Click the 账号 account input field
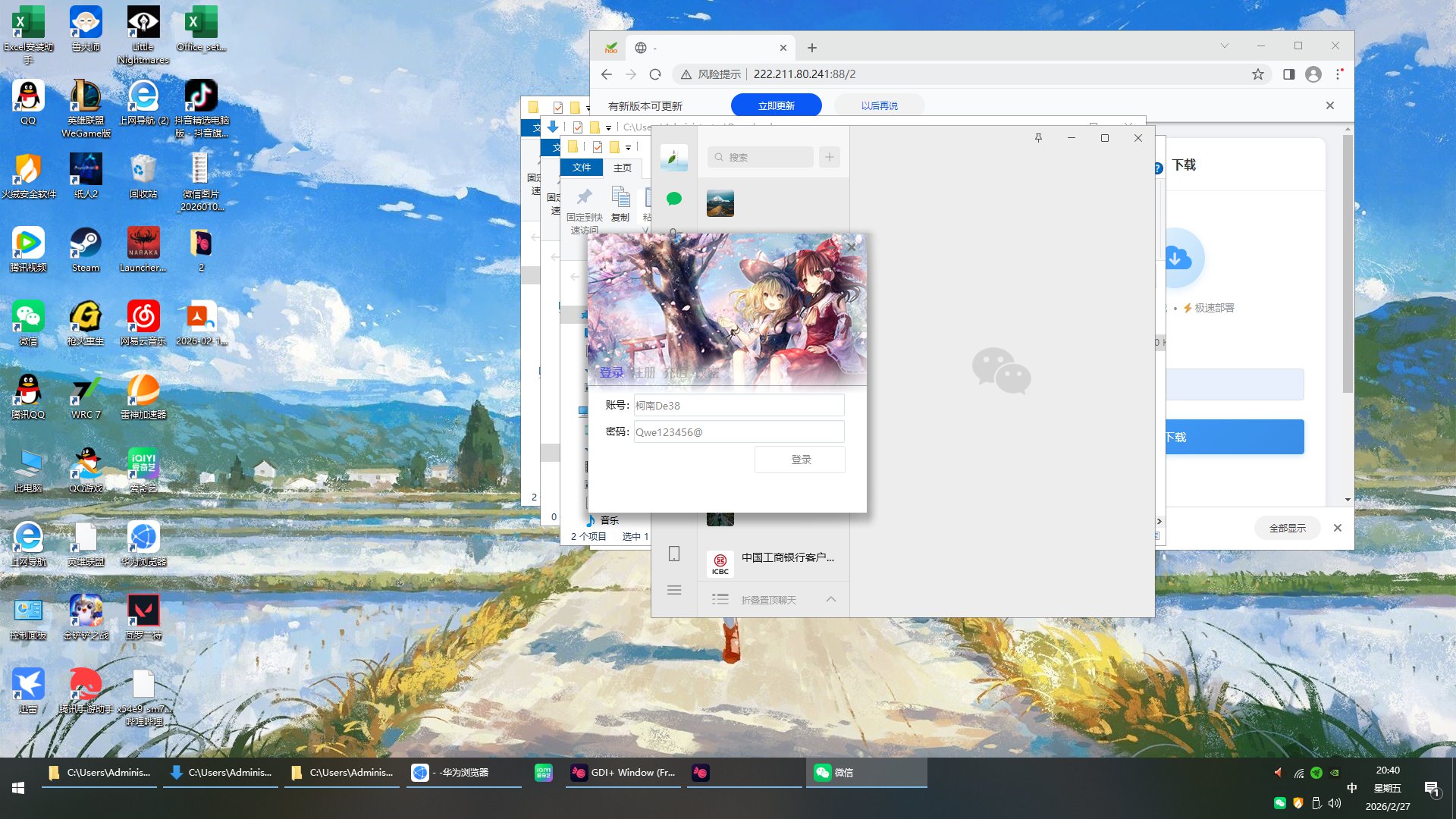The width and height of the screenshot is (1456, 819). (x=738, y=406)
